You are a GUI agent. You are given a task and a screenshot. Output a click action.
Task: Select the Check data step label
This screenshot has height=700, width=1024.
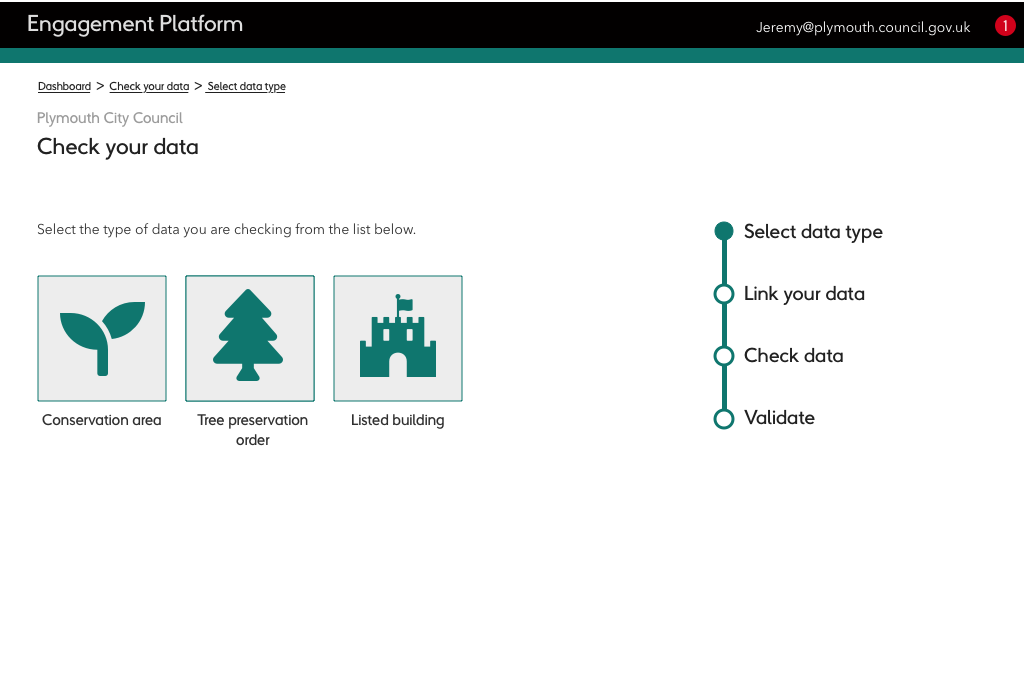tap(793, 356)
